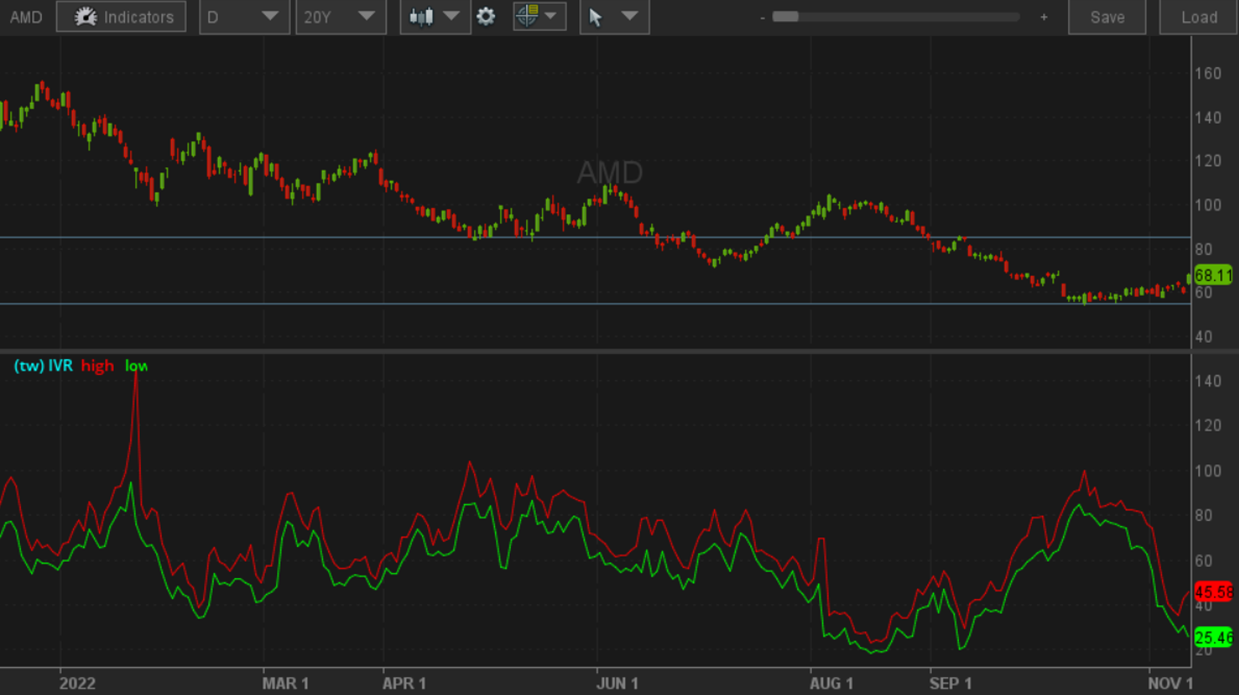Screen dimensions: 1239x695
Task: Expand the cursor tool dropdown arrow
Action: click(629, 17)
